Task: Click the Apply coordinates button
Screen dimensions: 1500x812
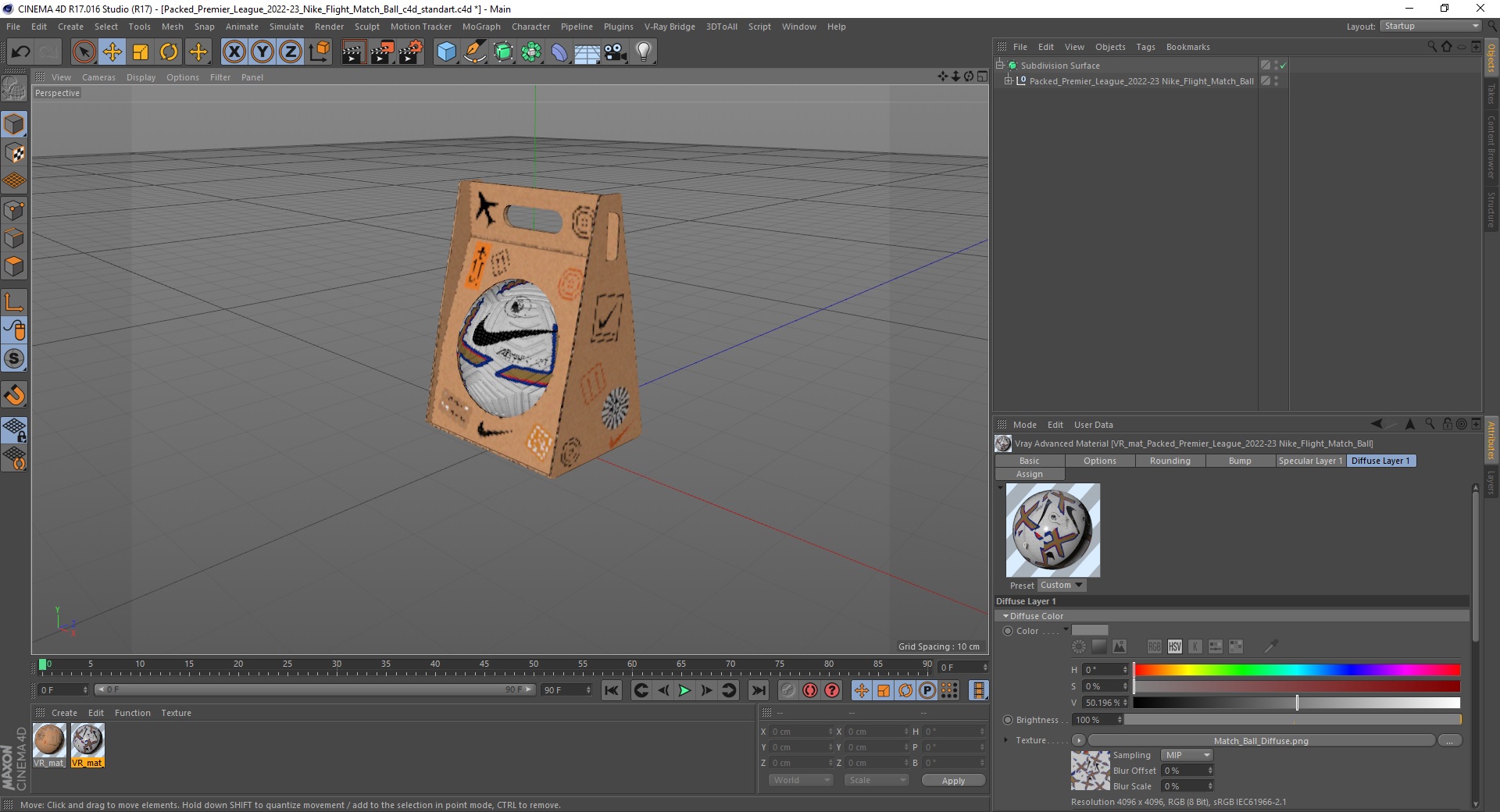Action: click(953, 780)
